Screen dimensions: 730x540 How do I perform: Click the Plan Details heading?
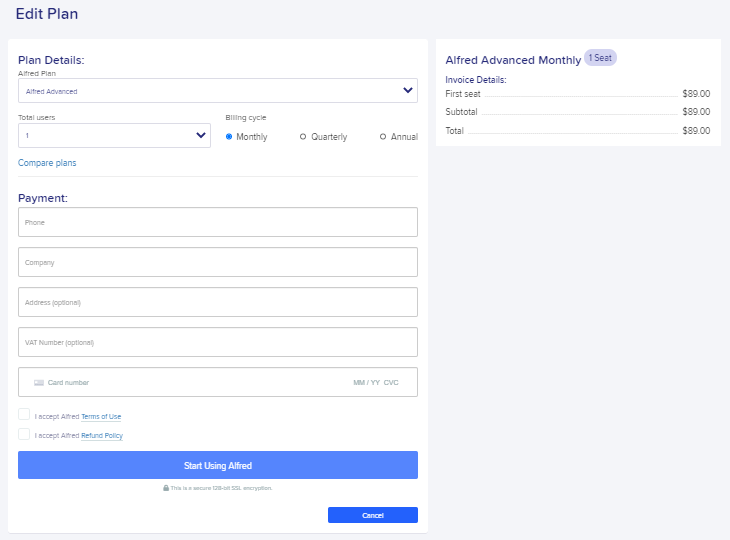pyautogui.click(x=51, y=60)
